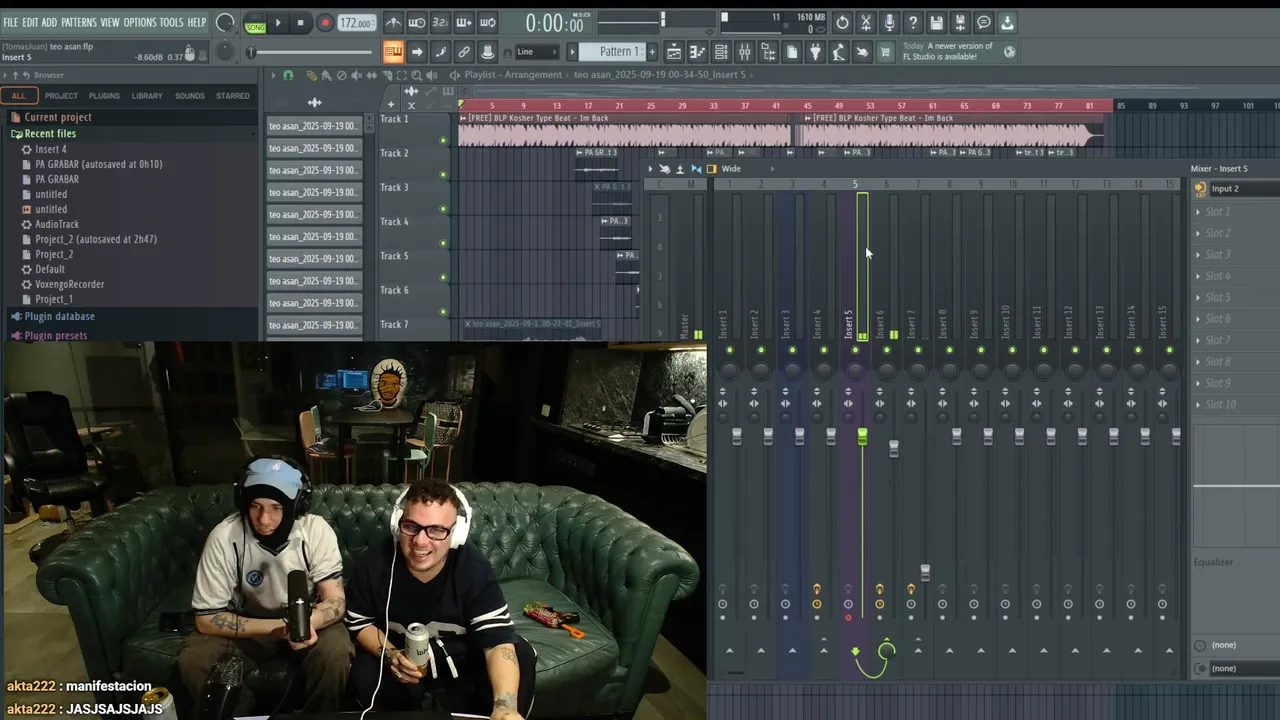Open the OPTIONS menu
The height and width of the screenshot is (720, 1280).
[x=140, y=22]
